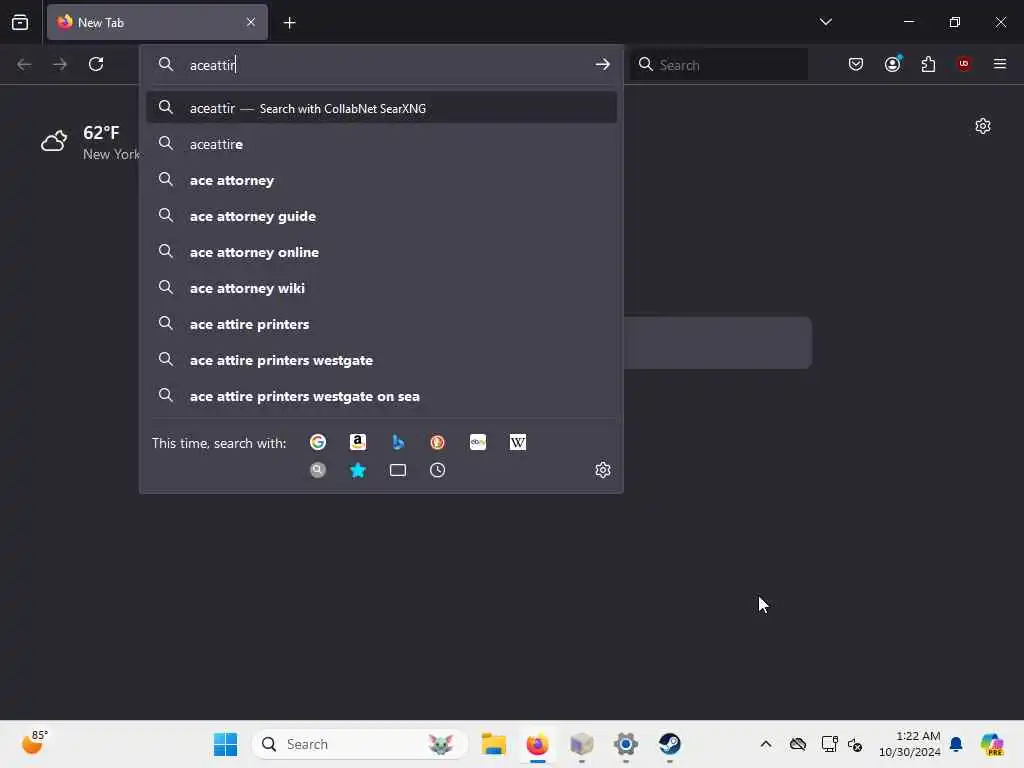Open Save to Pocket button
The image size is (1024, 768).
pyautogui.click(x=856, y=64)
